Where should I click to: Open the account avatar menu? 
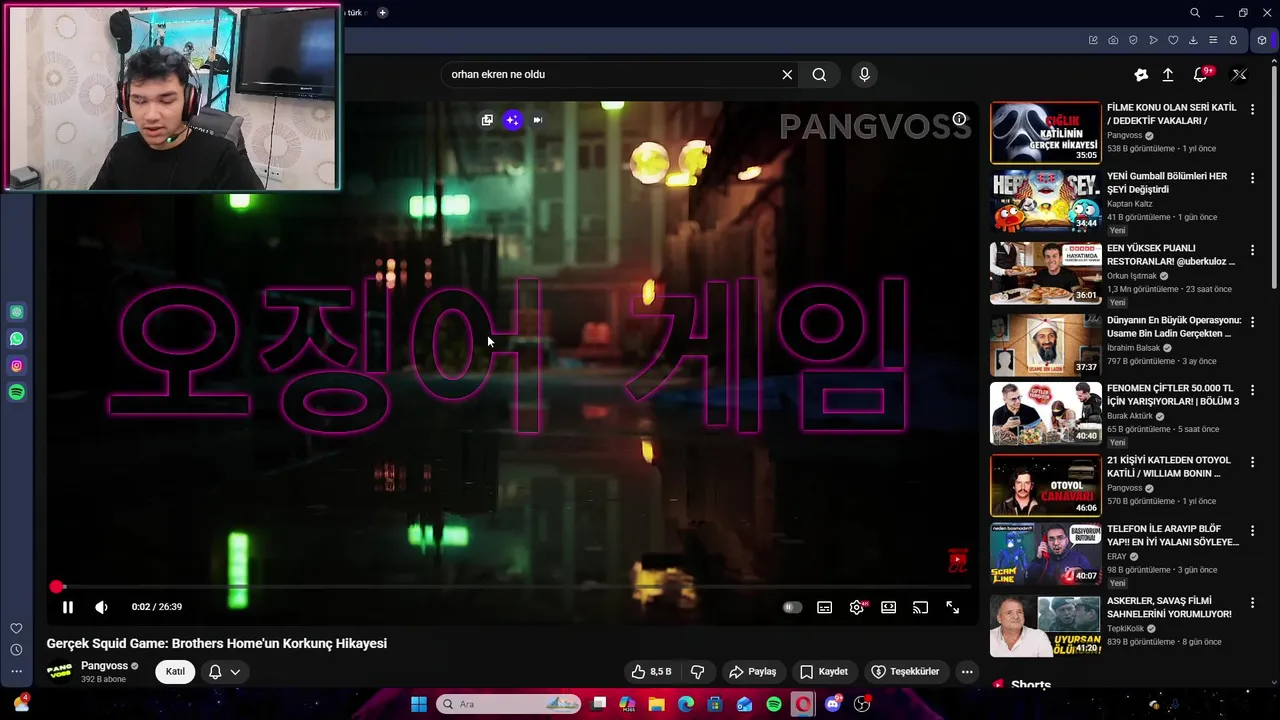(1239, 74)
